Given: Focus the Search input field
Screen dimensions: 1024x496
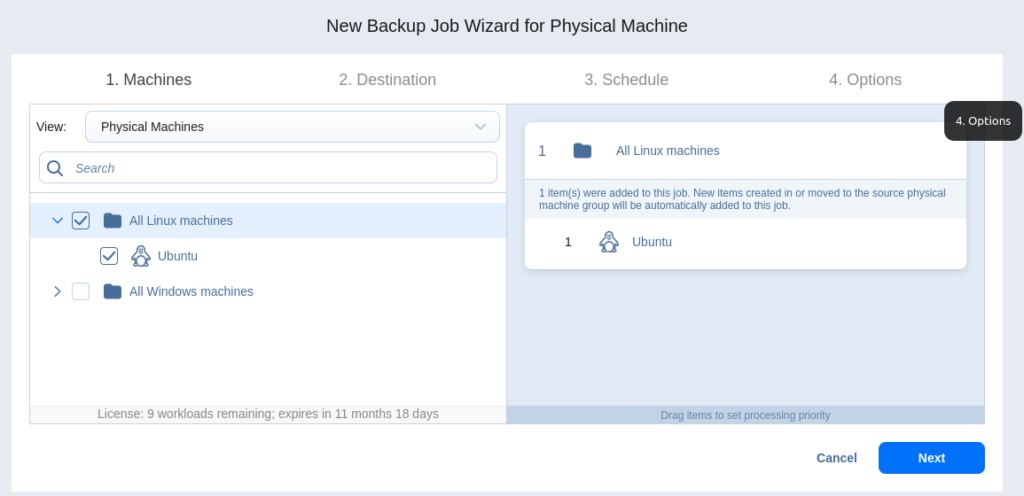Looking at the screenshot, I should click(280, 168).
